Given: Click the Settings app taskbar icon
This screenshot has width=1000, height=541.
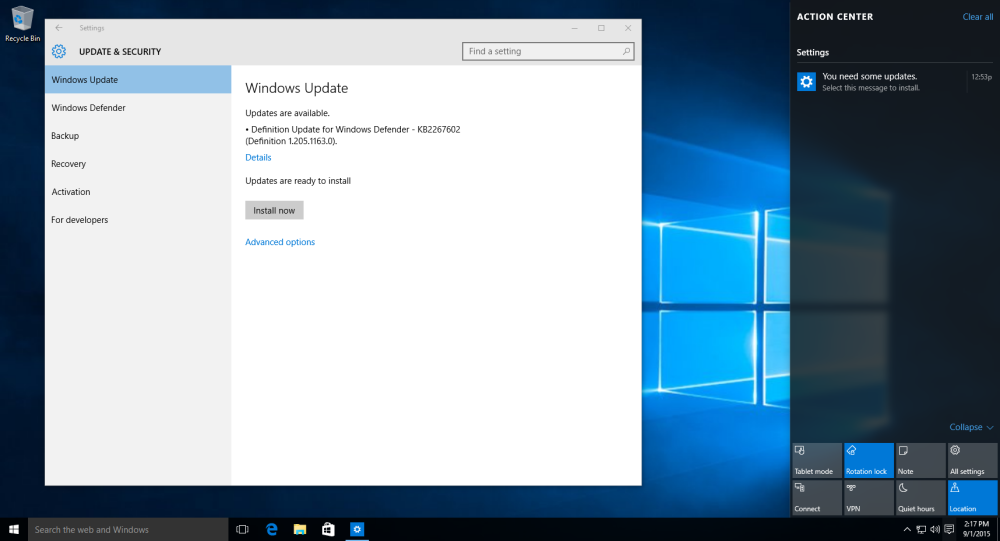Looking at the screenshot, I should click(357, 530).
